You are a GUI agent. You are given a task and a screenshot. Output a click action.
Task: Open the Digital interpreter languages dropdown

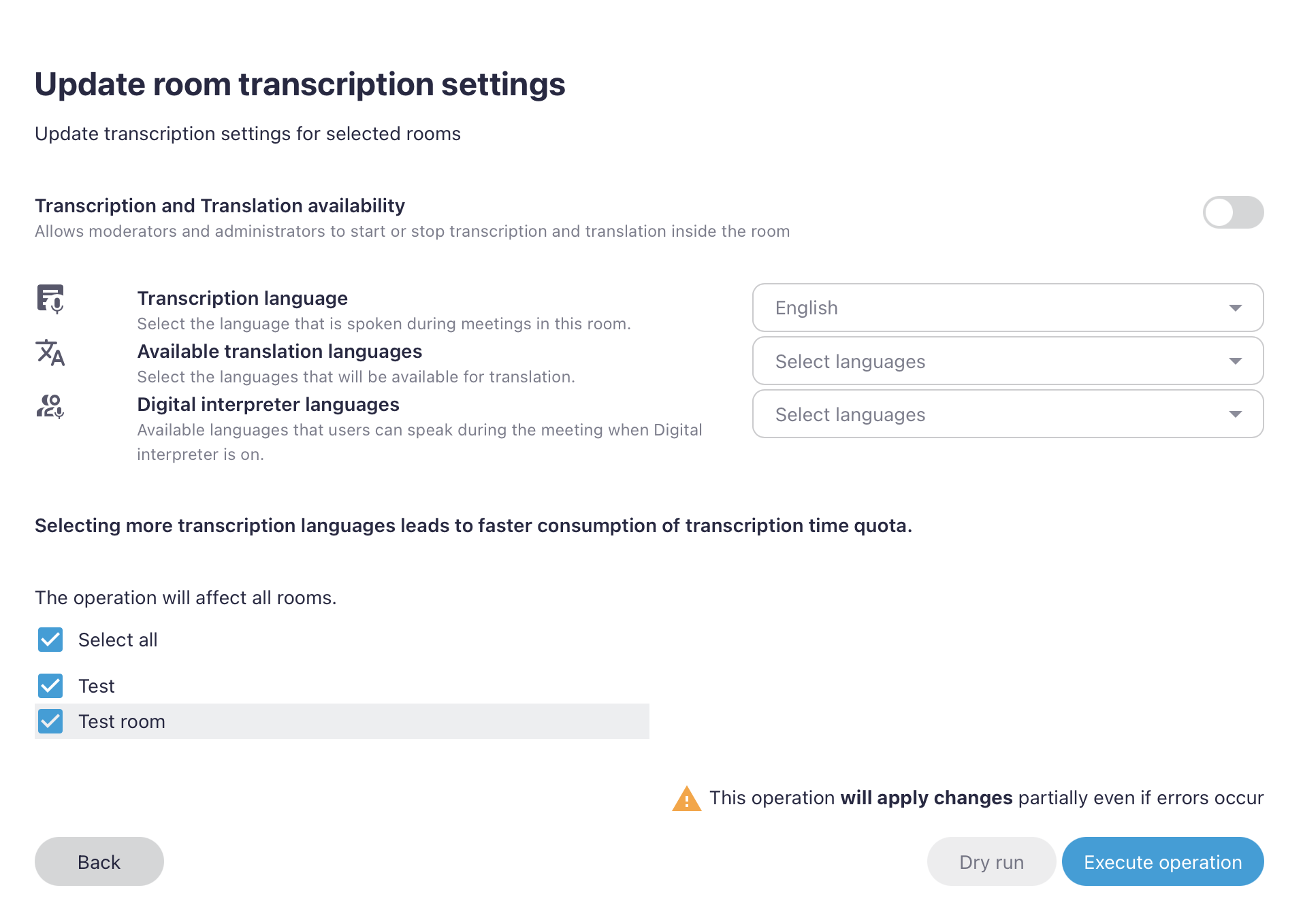tap(1008, 414)
